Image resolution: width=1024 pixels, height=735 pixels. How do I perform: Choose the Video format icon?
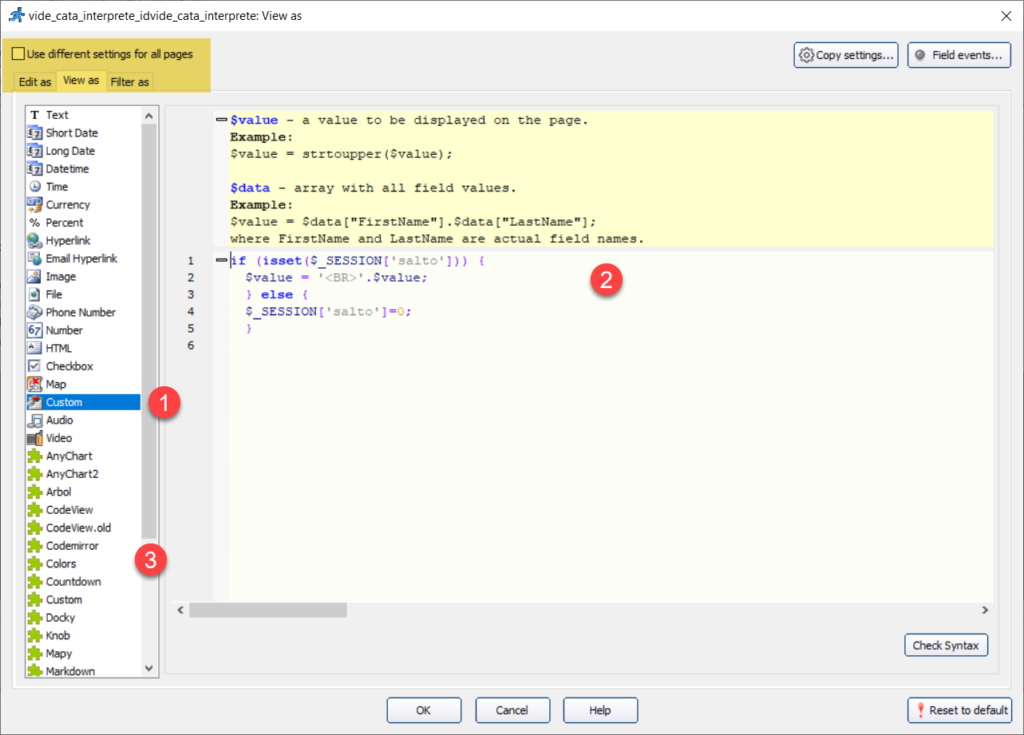[35, 439]
